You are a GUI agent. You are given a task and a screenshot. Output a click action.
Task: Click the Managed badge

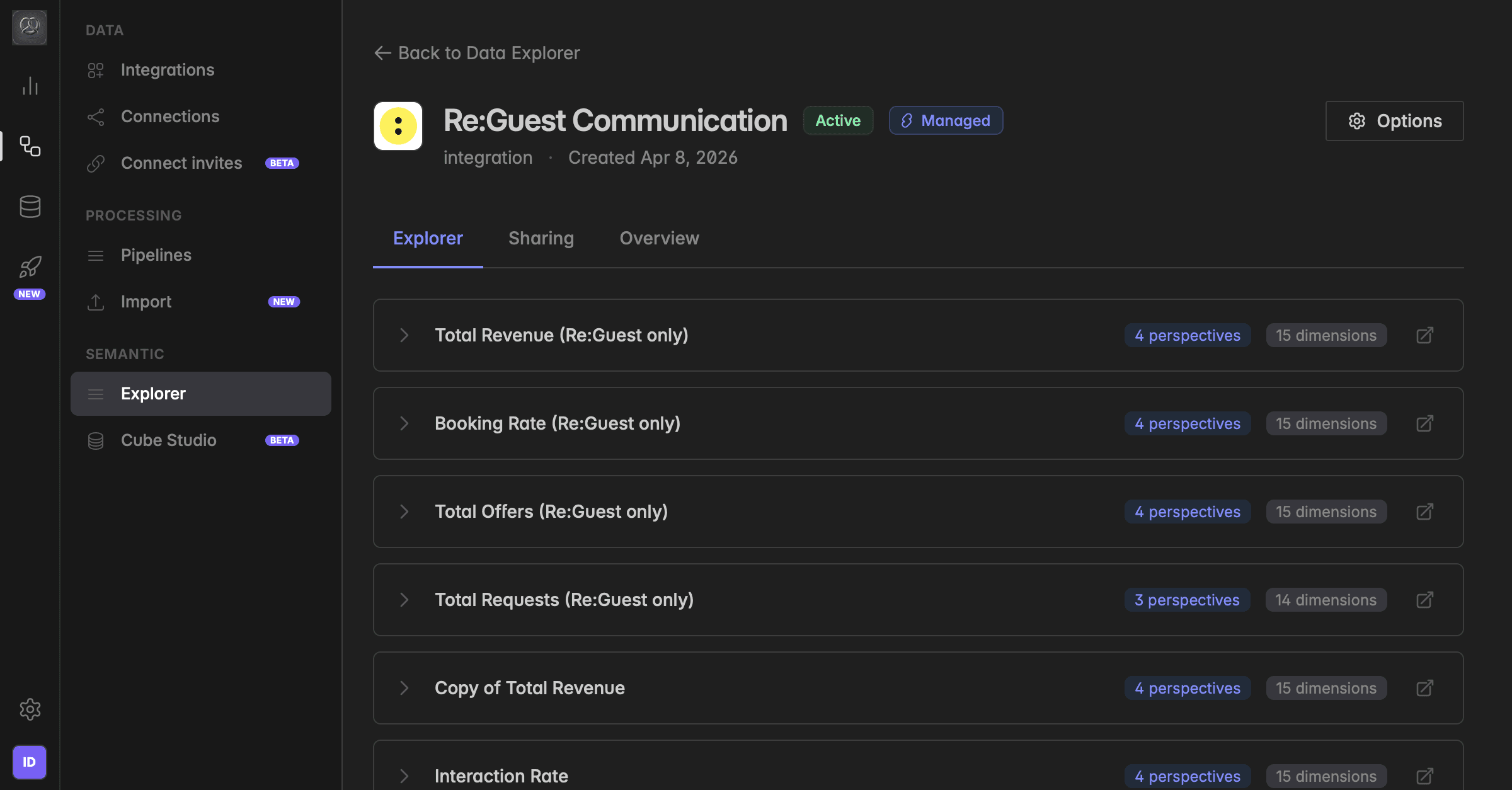[946, 120]
